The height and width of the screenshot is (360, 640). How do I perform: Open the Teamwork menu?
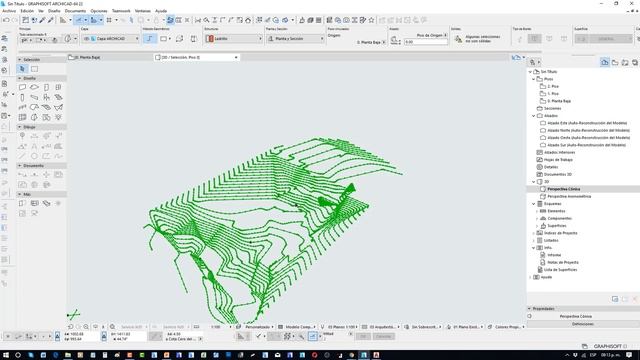tap(121, 11)
